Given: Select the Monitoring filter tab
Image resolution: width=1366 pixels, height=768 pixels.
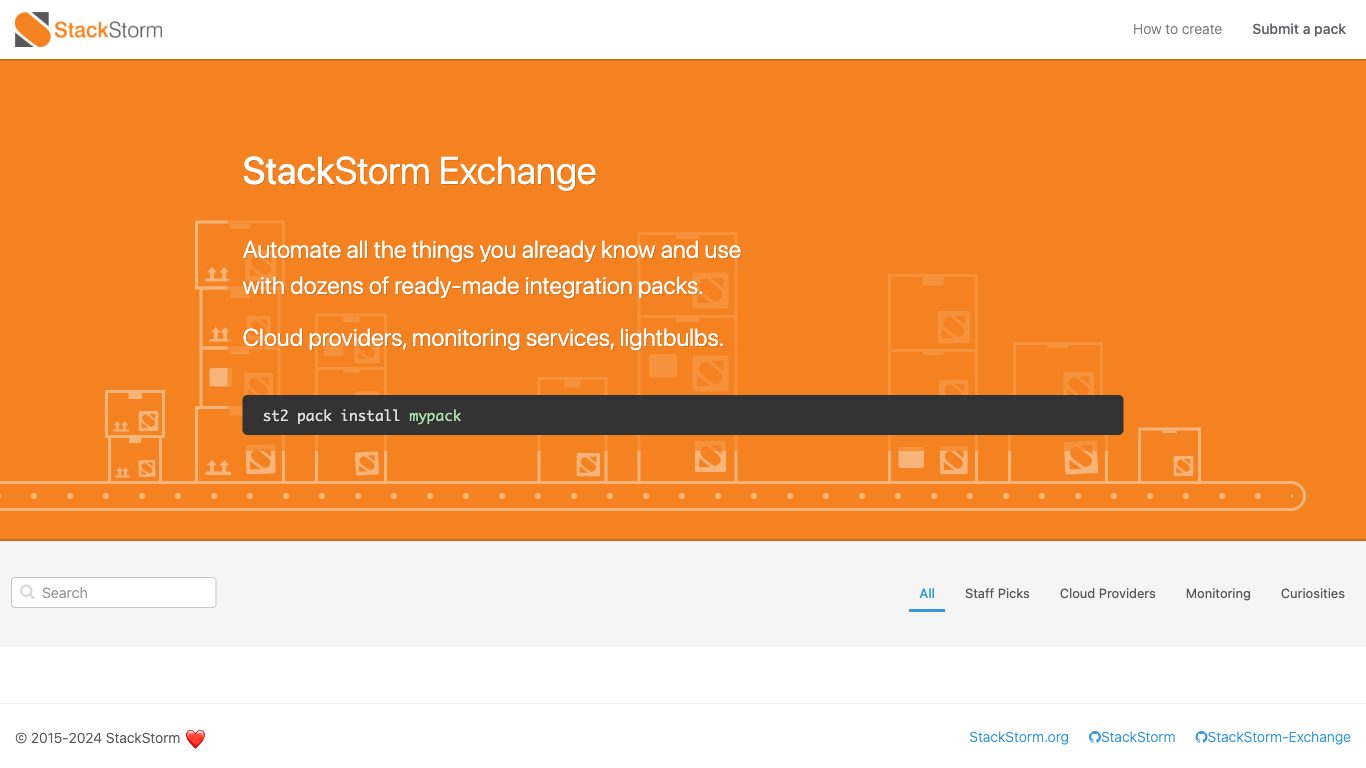Looking at the screenshot, I should (x=1218, y=593).
